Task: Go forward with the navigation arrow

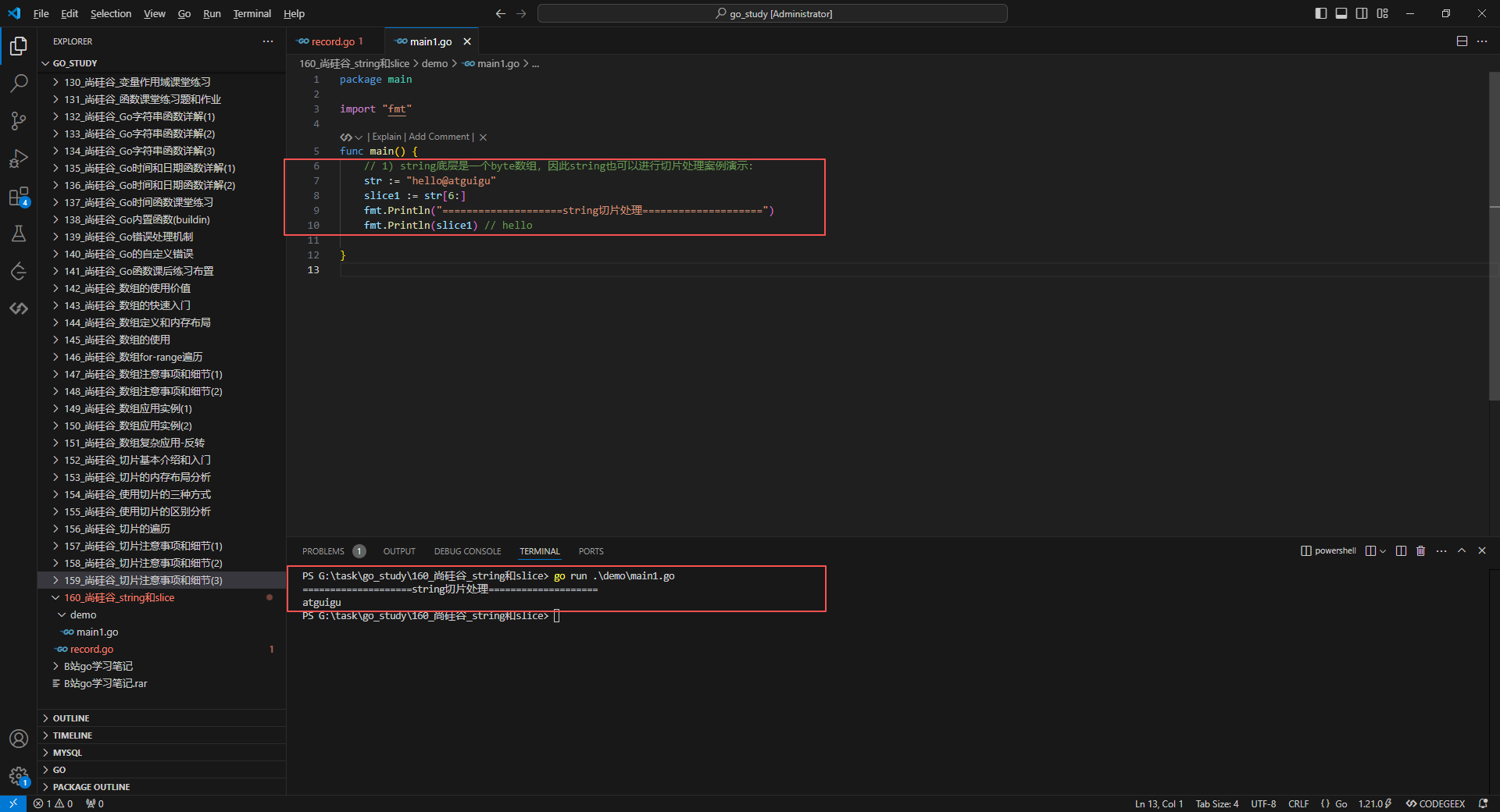Action: (x=521, y=13)
